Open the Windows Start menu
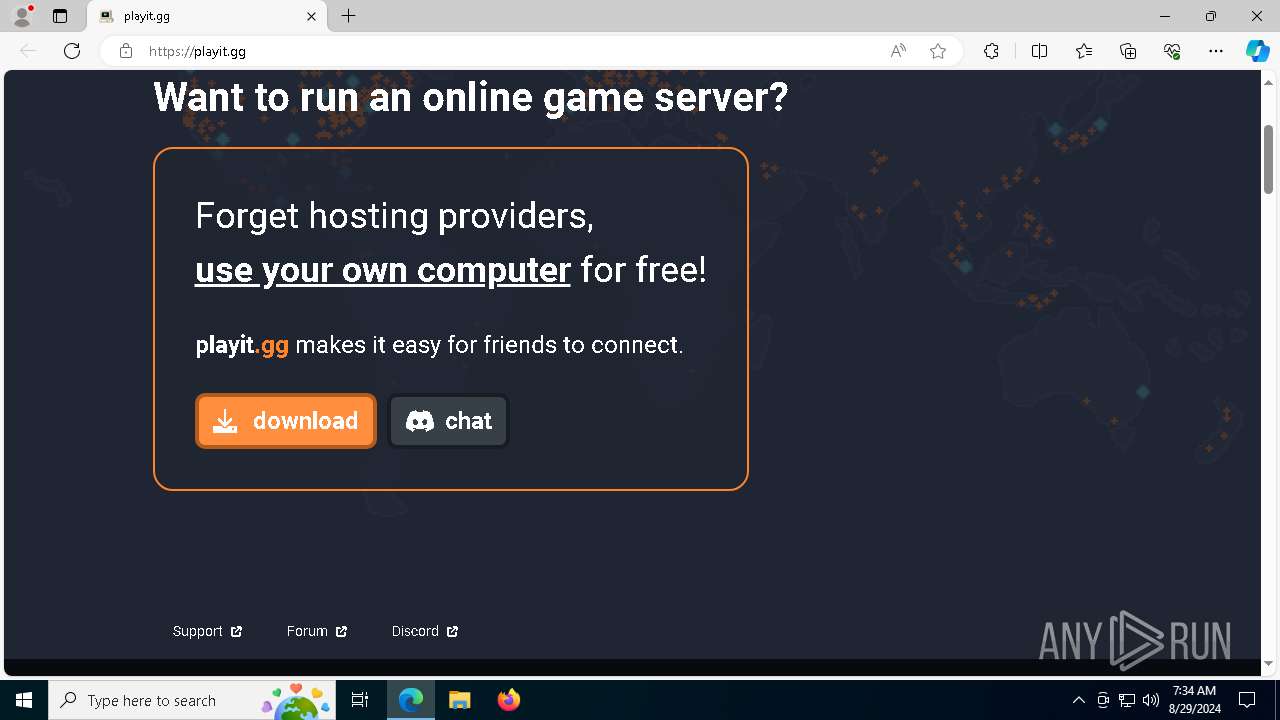 (x=24, y=700)
